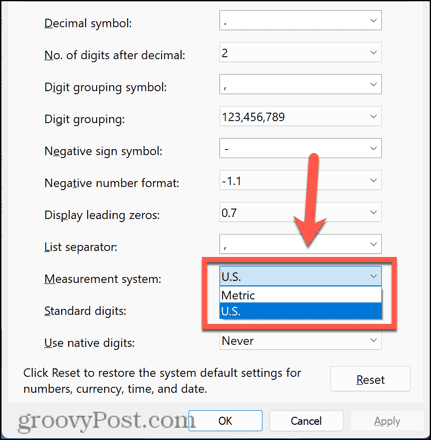Click the greyed-out Apply button
The height and width of the screenshot is (440, 431).
click(387, 421)
